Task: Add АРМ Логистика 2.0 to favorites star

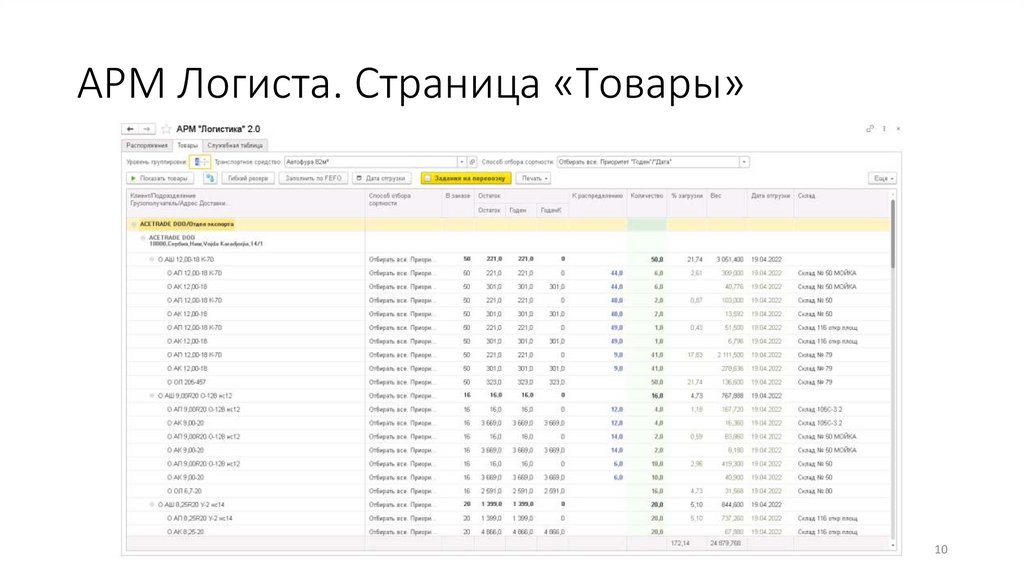Action: 166,129
